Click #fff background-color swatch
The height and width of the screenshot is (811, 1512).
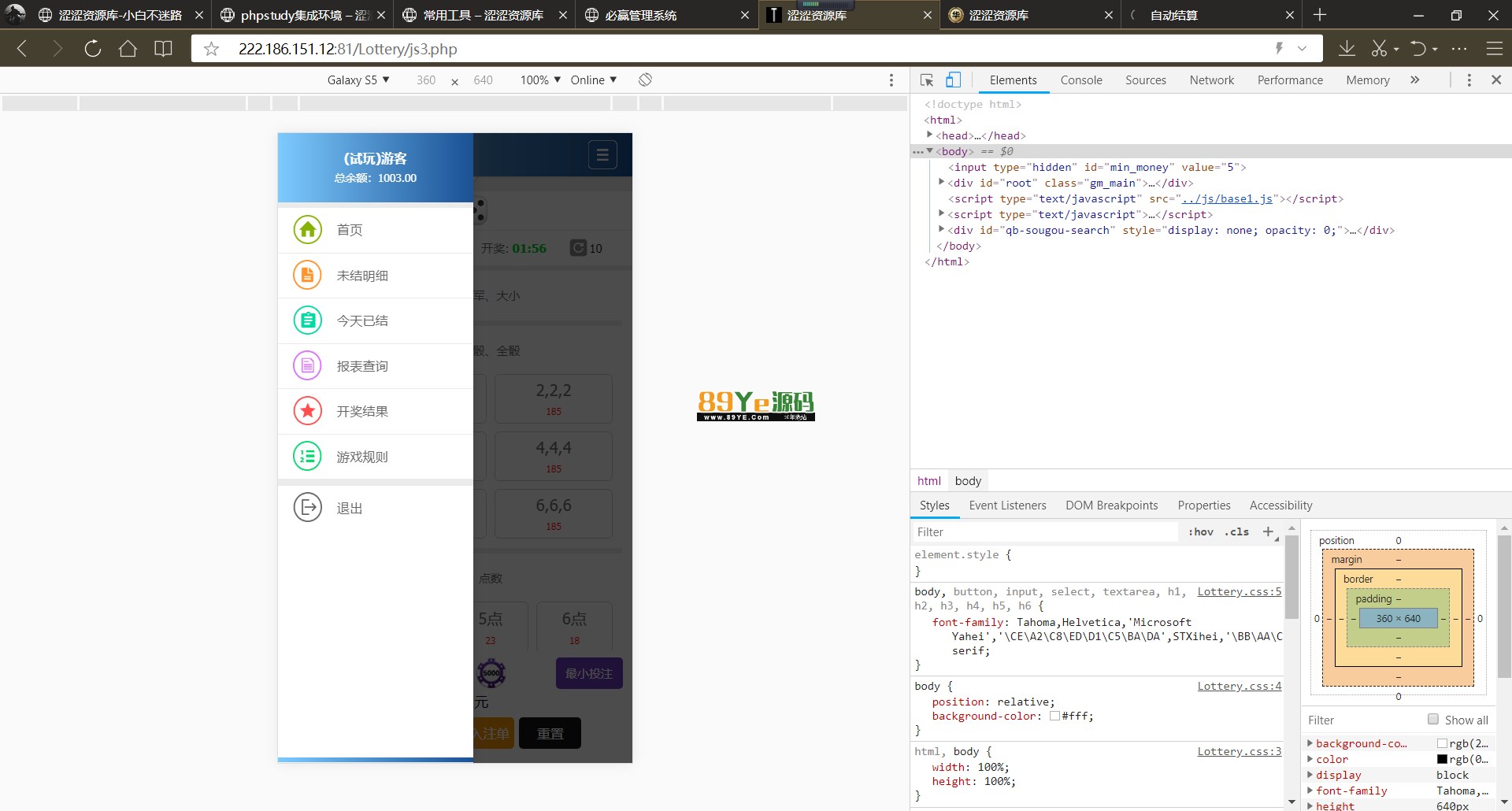(x=1054, y=716)
